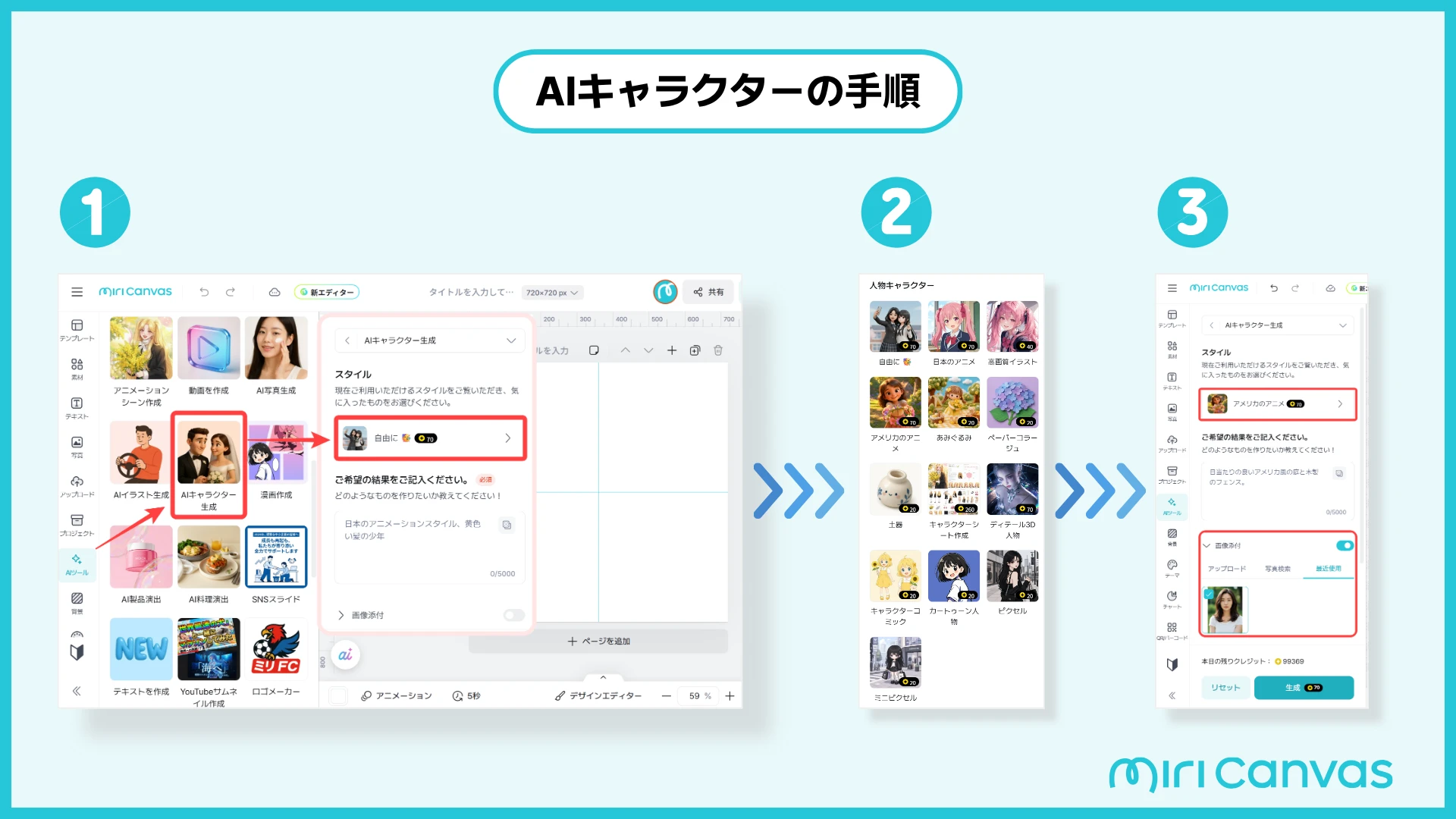Switch to the アップロード tab
The height and width of the screenshot is (819, 1456).
1226,569
